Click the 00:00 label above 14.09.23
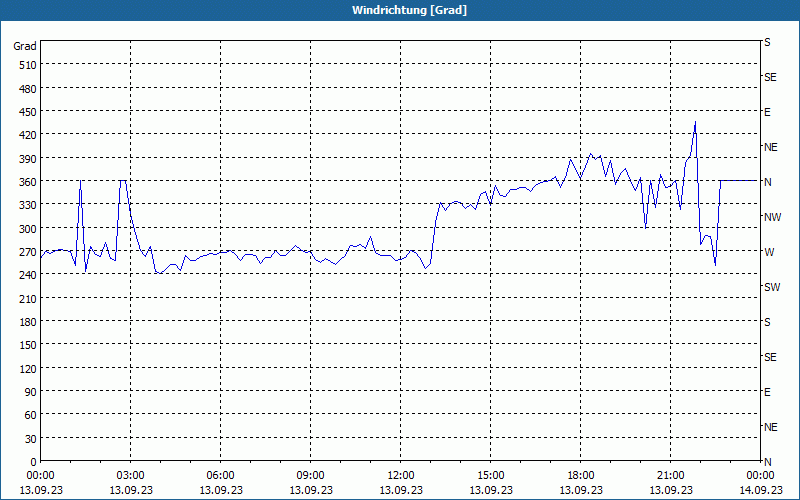 coord(760,476)
